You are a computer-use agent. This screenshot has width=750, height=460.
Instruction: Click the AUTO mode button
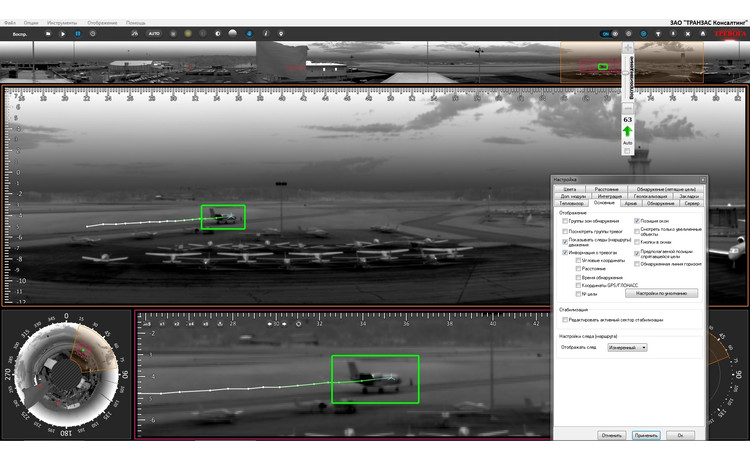point(154,33)
